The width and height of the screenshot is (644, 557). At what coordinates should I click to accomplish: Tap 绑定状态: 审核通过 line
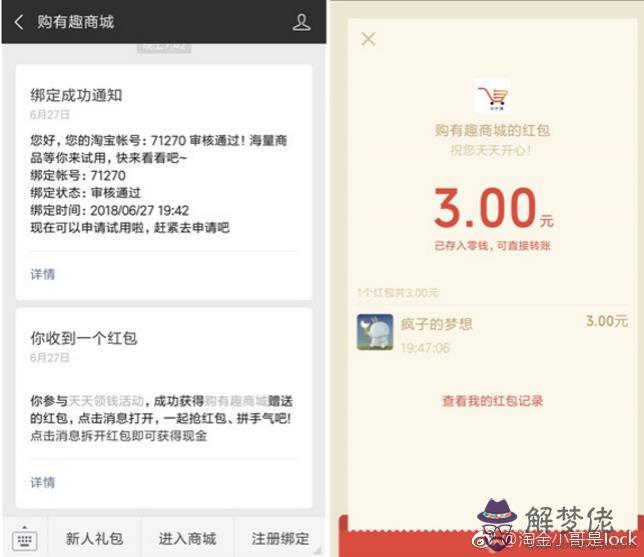85,193
